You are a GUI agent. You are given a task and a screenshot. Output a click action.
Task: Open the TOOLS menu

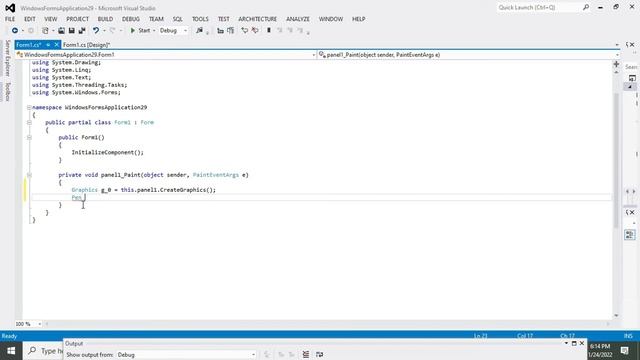(x=200, y=19)
